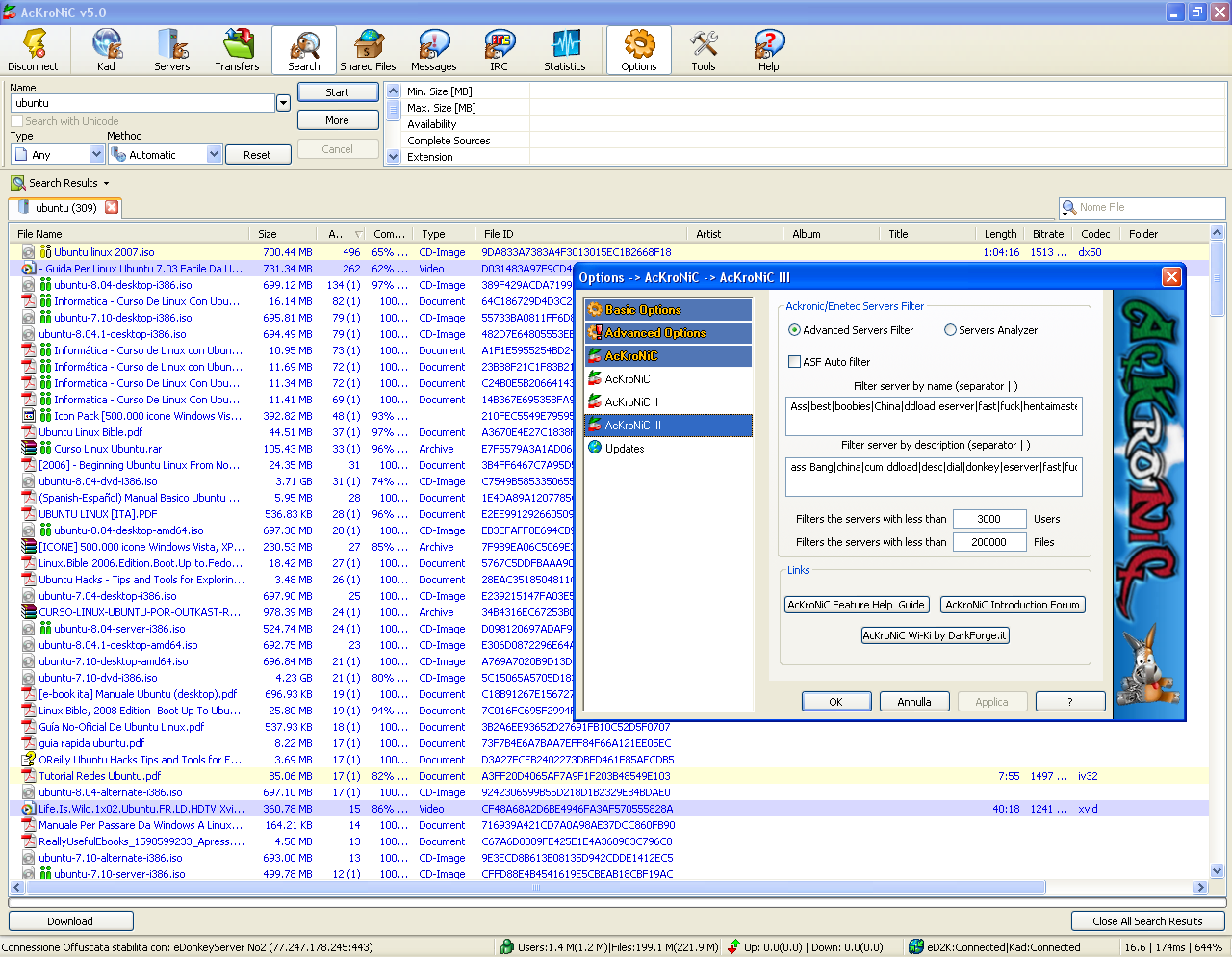This screenshot has width=1232, height=957.
Task: Click the Options gear icon
Action: (x=639, y=43)
